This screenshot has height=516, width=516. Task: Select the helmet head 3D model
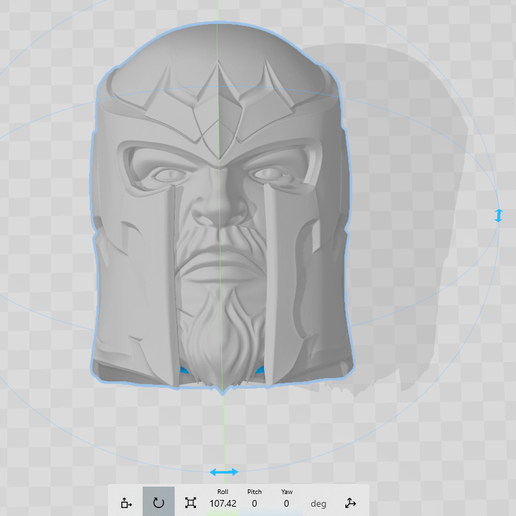(221, 207)
